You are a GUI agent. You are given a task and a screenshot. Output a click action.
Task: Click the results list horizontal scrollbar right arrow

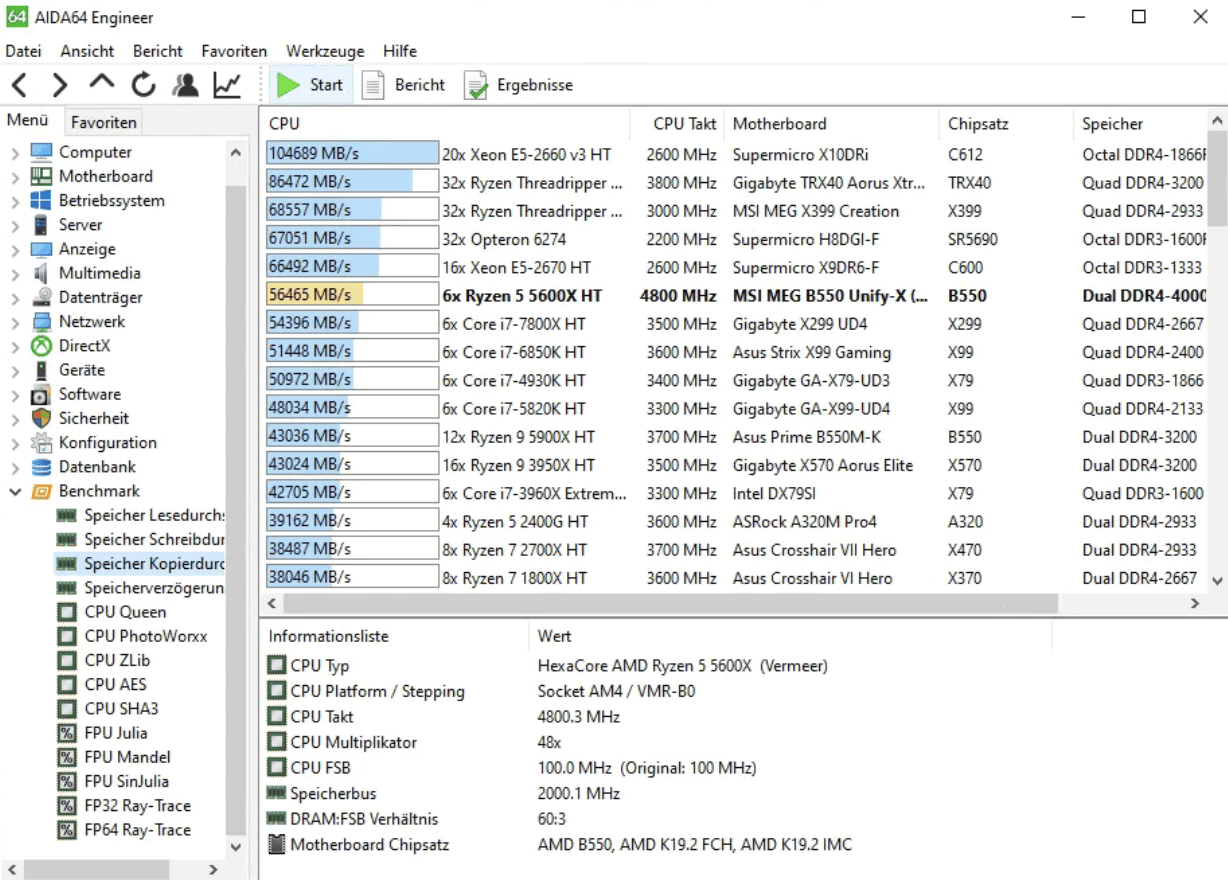(1195, 604)
